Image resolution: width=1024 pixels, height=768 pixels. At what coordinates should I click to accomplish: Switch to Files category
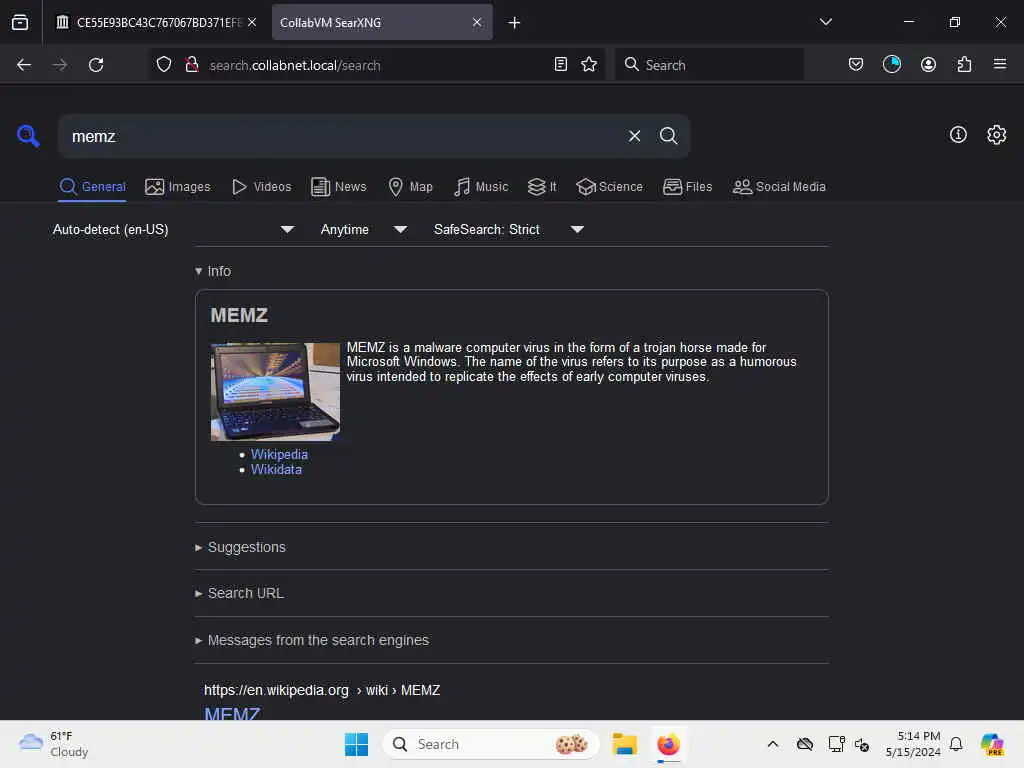click(x=687, y=187)
